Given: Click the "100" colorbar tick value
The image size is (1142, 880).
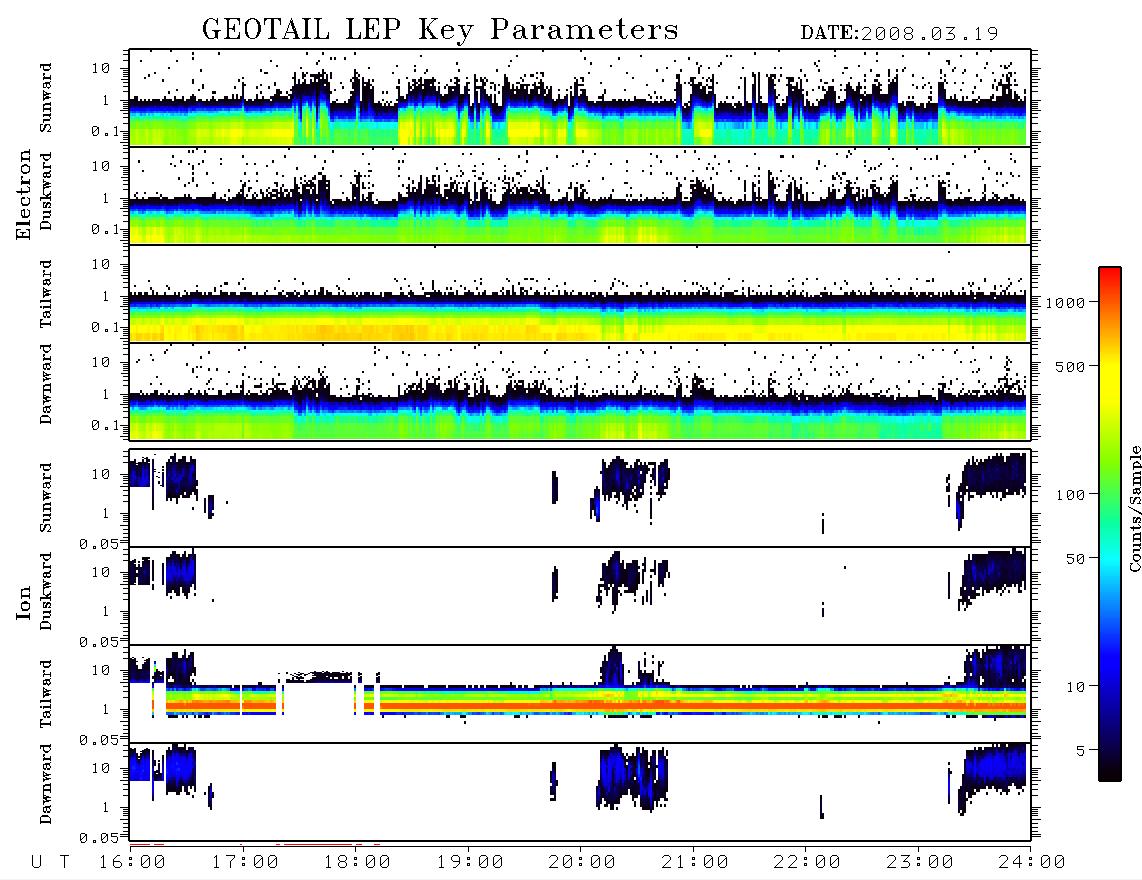Looking at the screenshot, I should click(1071, 495).
